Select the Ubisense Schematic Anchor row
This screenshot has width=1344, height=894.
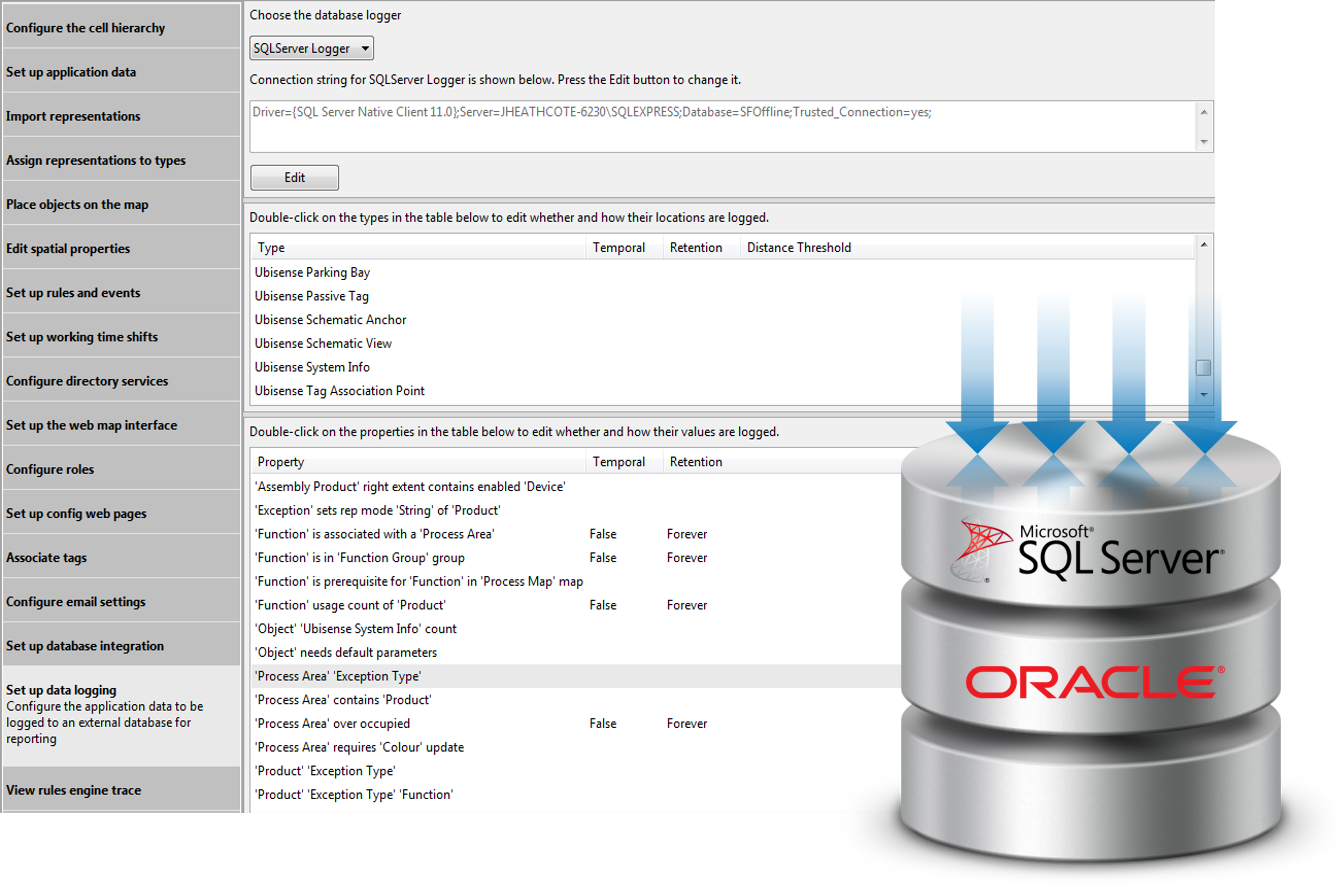click(722, 320)
